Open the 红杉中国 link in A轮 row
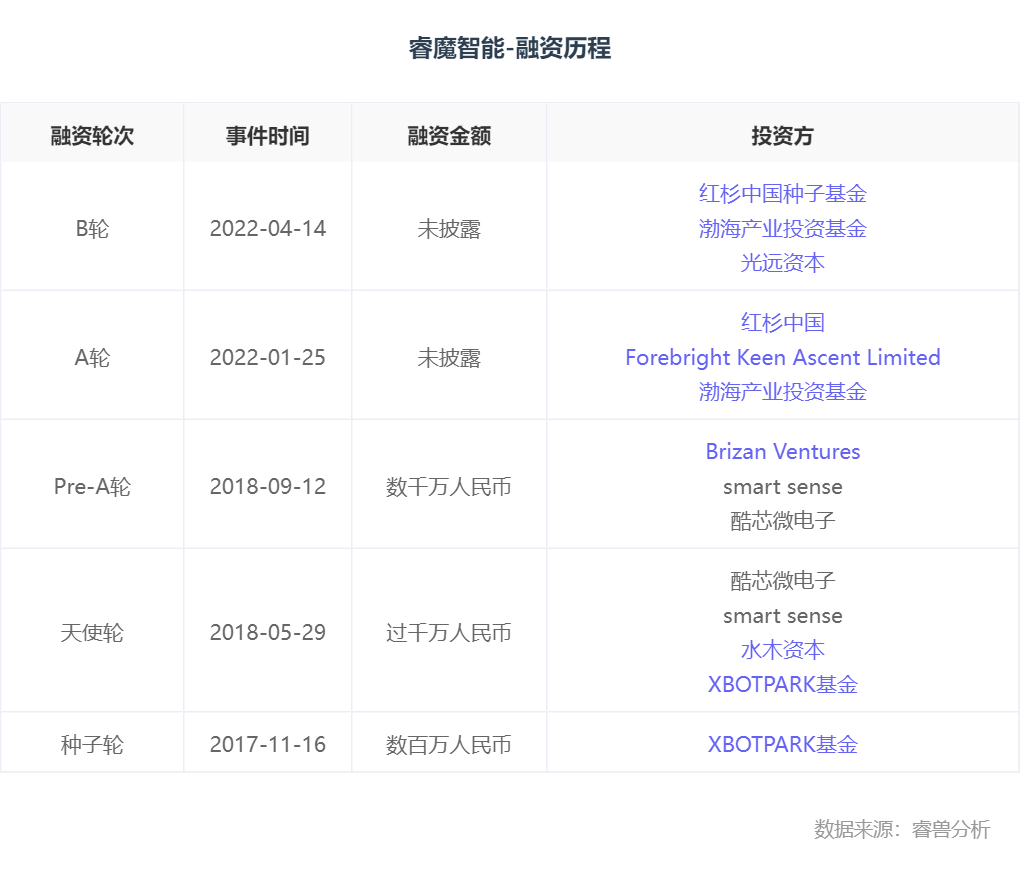The width and height of the screenshot is (1020, 882). [783, 323]
